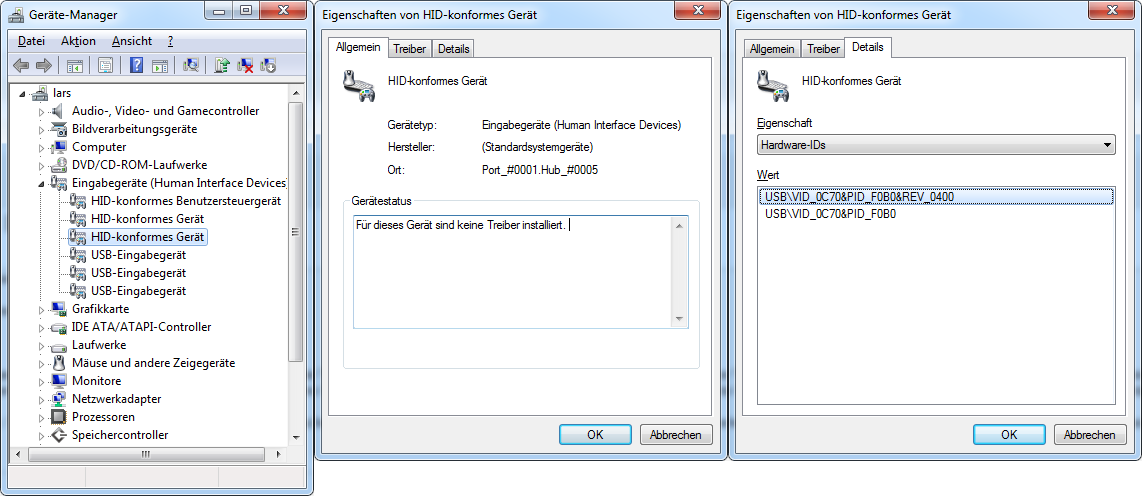Click the Computer category icon
This screenshot has width=1143, height=497.
click(x=58, y=146)
